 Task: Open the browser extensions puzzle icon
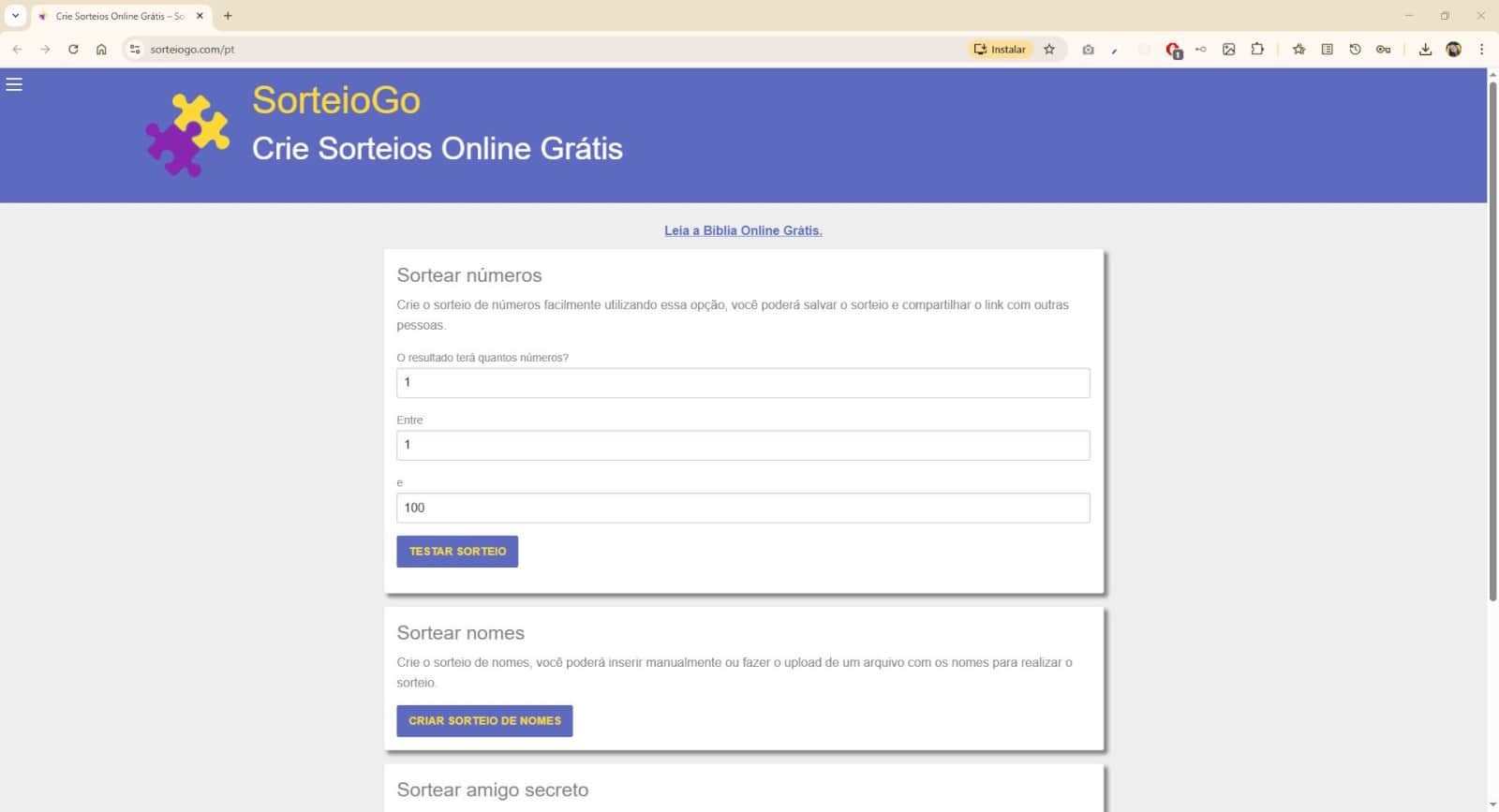[x=1257, y=50]
